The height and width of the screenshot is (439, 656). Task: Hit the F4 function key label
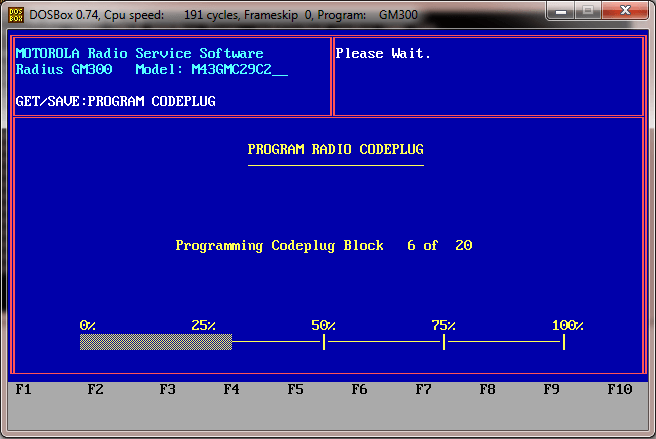click(x=232, y=389)
